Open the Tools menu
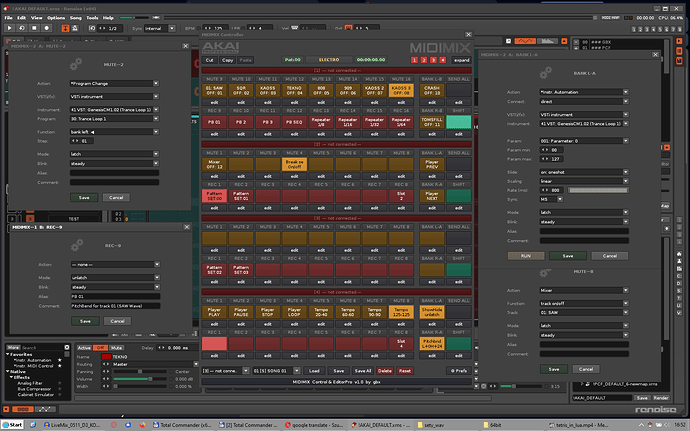 tap(92, 18)
